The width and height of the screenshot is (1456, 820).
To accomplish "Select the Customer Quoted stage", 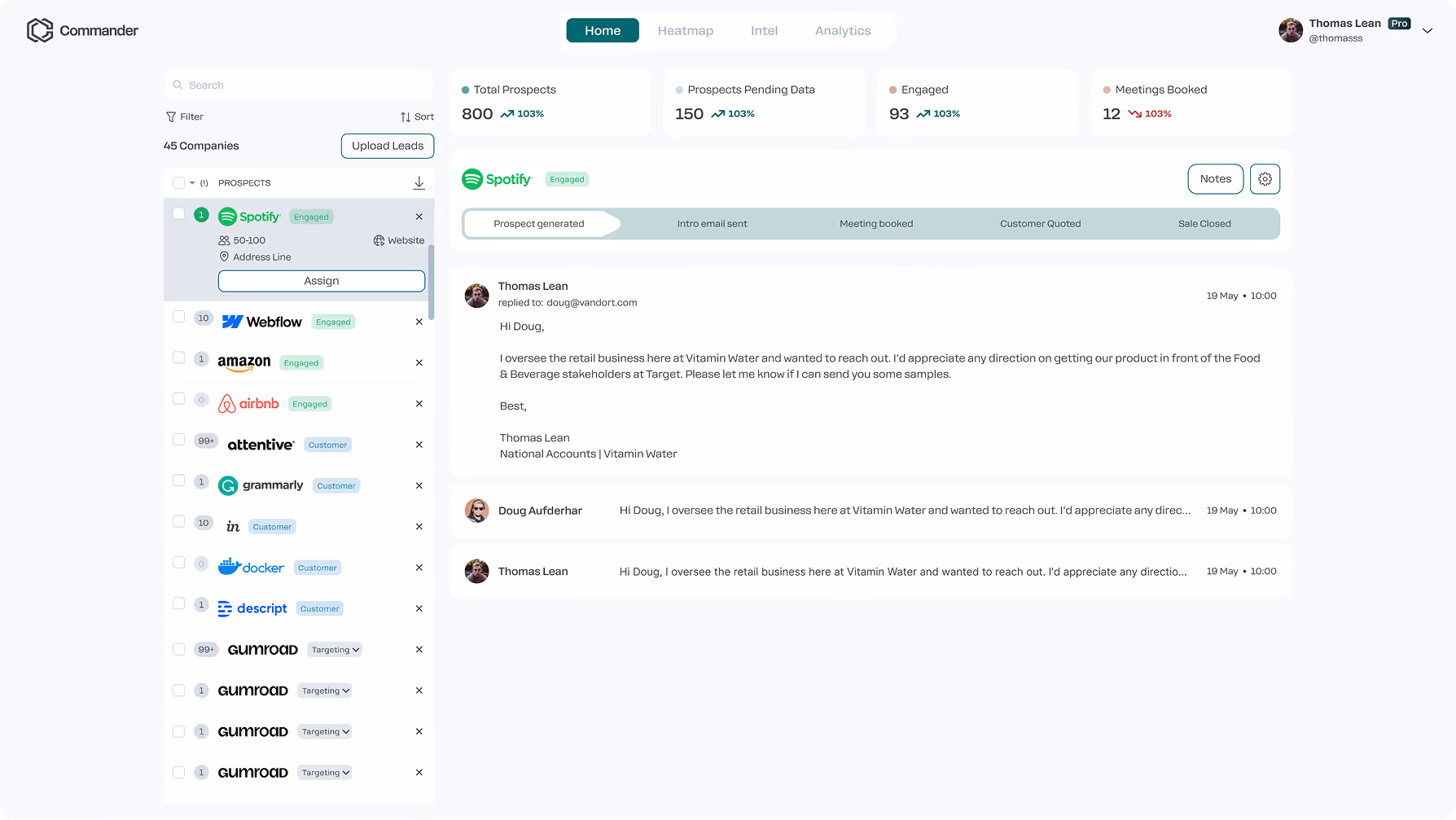I will click(1040, 224).
